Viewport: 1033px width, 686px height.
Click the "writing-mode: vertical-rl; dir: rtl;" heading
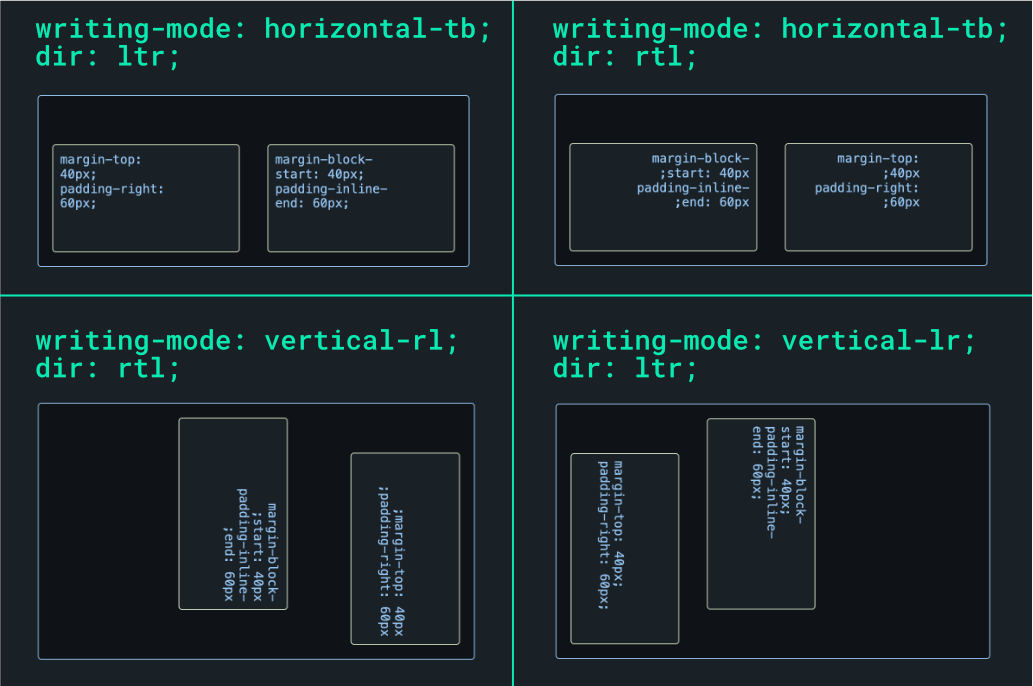(247, 340)
